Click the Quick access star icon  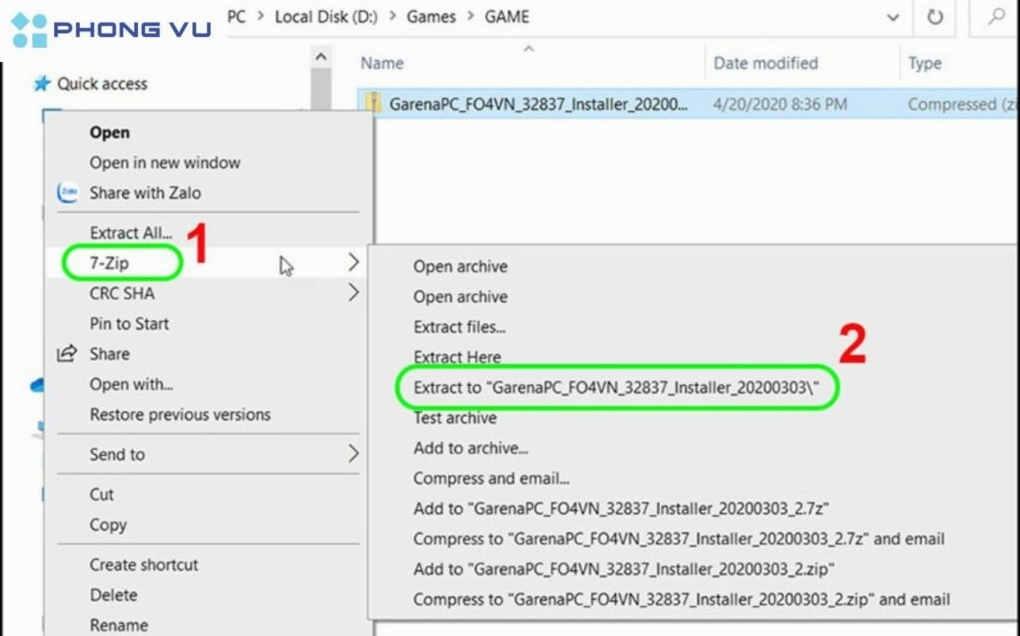[41, 84]
